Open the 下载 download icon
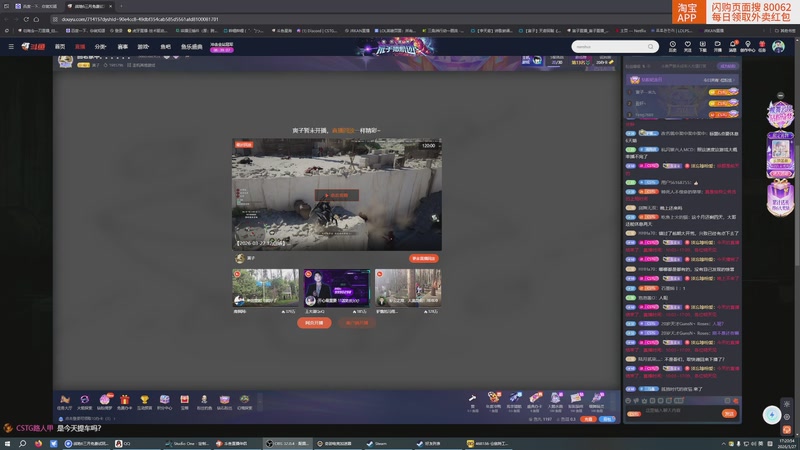 tap(703, 46)
